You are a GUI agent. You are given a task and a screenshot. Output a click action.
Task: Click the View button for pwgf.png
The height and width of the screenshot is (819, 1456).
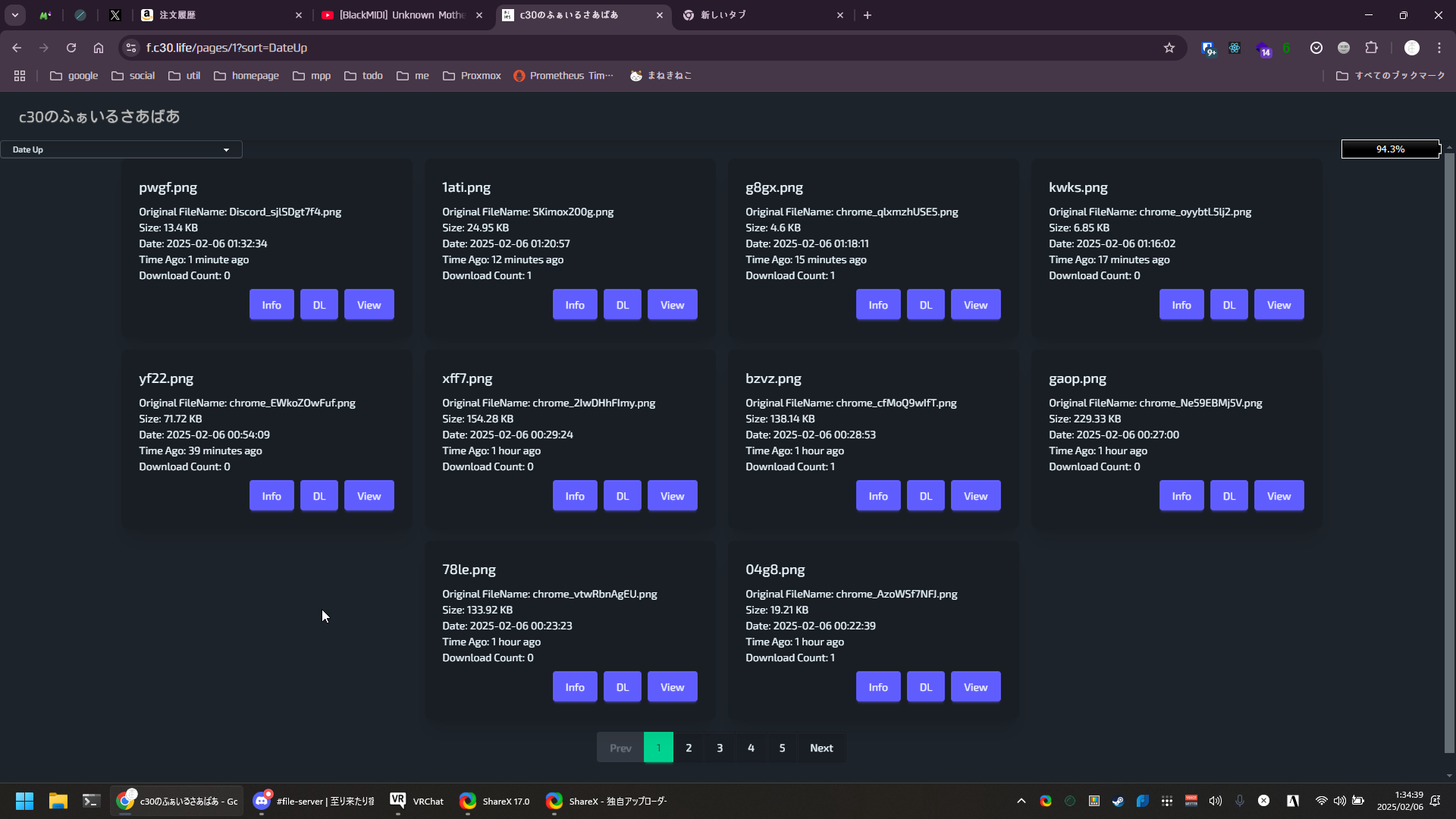tap(369, 305)
